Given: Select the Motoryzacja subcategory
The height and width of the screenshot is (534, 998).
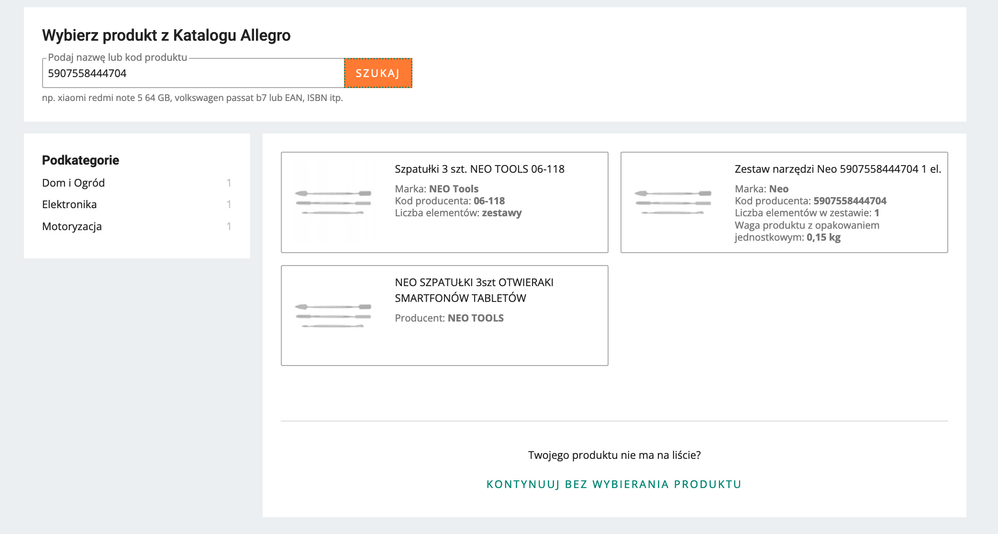Looking at the screenshot, I should [72, 226].
